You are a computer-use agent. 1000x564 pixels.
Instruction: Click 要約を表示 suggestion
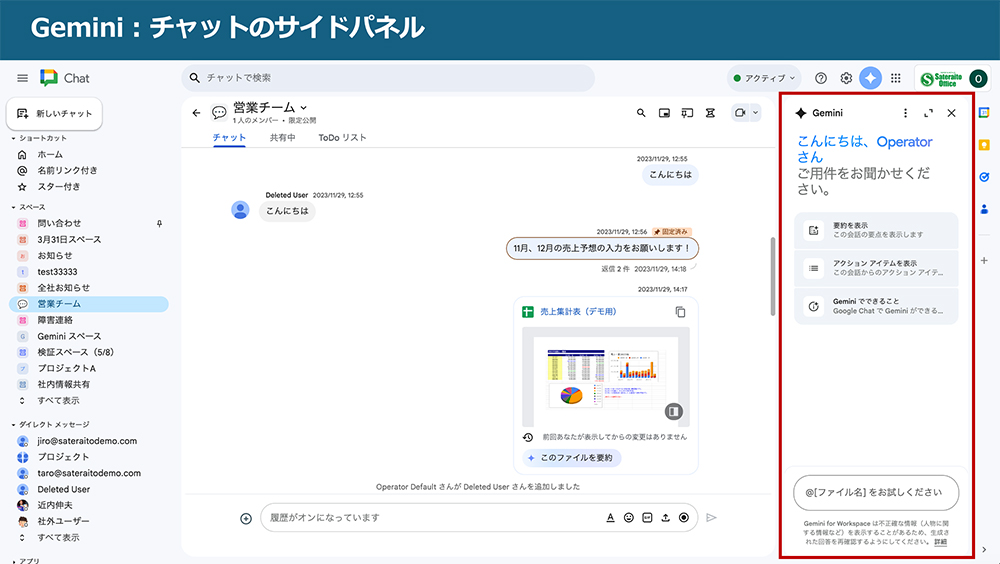point(876,230)
